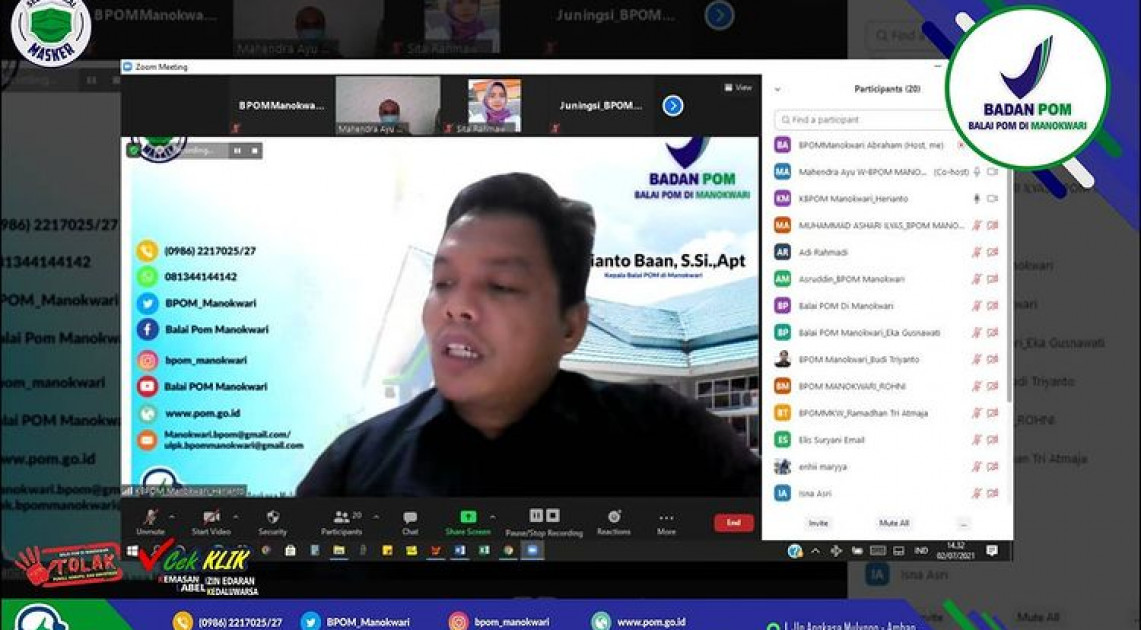Click the KM avatar of KBPOM Manokwari_Herianto
Viewport: 1141px width, 630px height.
point(782,199)
